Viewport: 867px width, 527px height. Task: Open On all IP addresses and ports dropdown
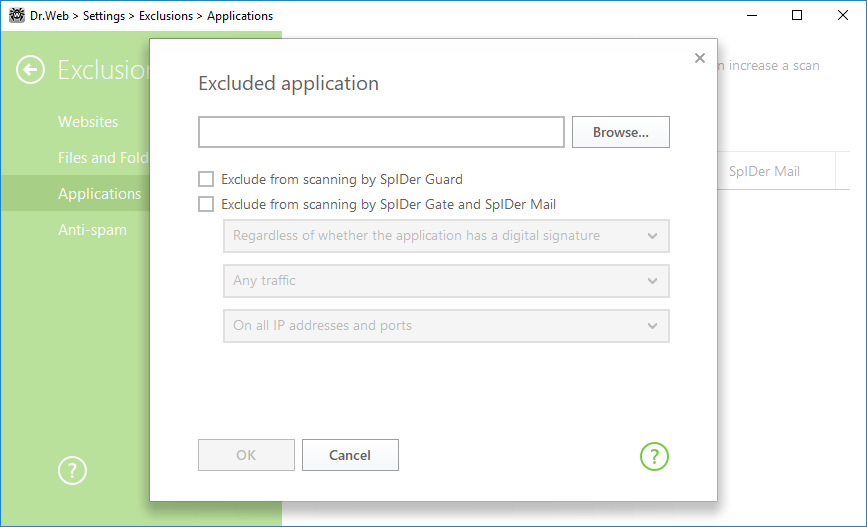tap(446, 326)
